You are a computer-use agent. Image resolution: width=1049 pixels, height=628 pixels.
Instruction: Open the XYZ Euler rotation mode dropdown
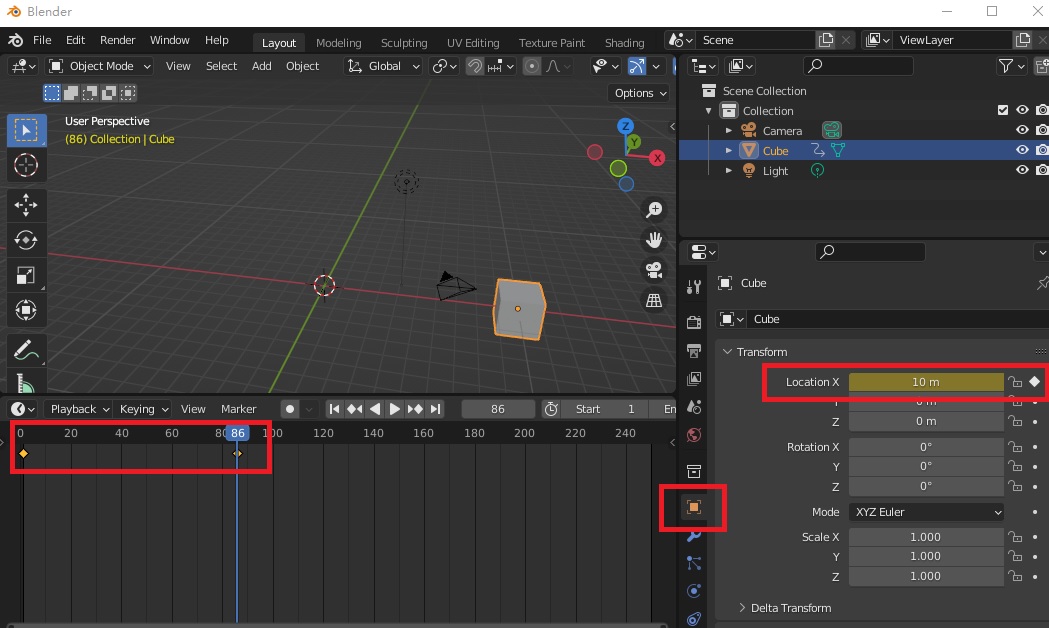click(927, 512)
